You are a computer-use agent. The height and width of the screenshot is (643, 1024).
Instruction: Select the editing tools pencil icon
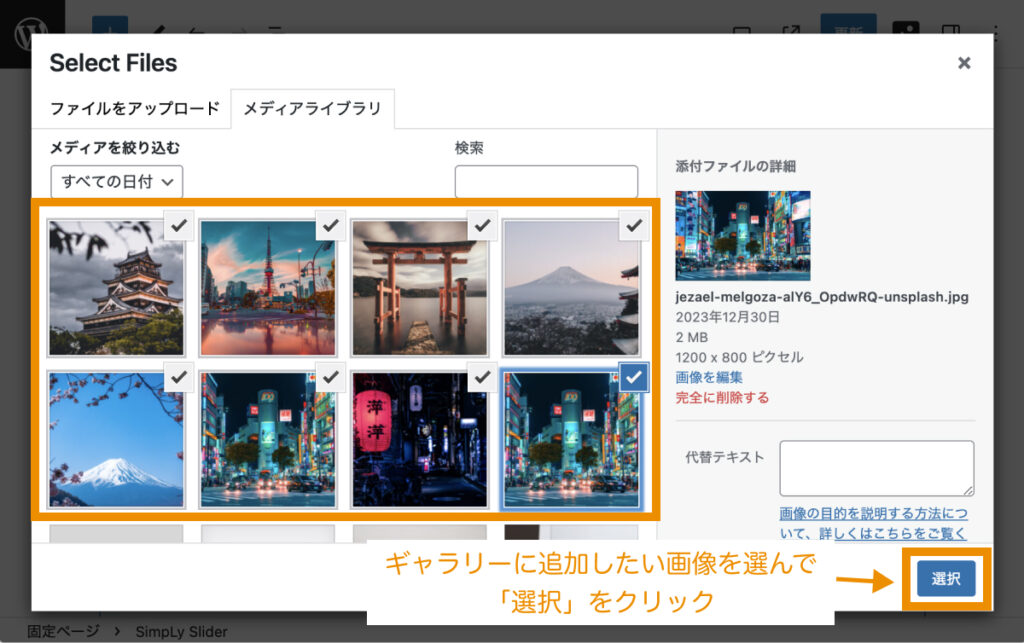point(156,29)
